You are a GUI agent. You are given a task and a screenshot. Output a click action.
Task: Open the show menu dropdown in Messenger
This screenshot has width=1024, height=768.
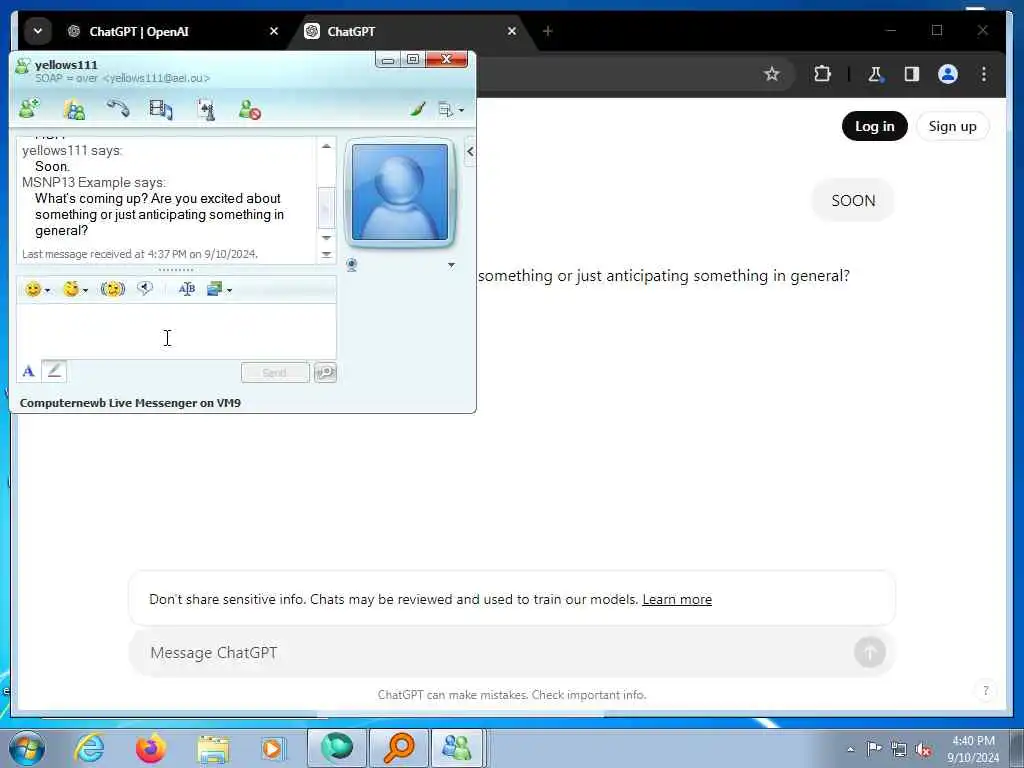(451, 110)
